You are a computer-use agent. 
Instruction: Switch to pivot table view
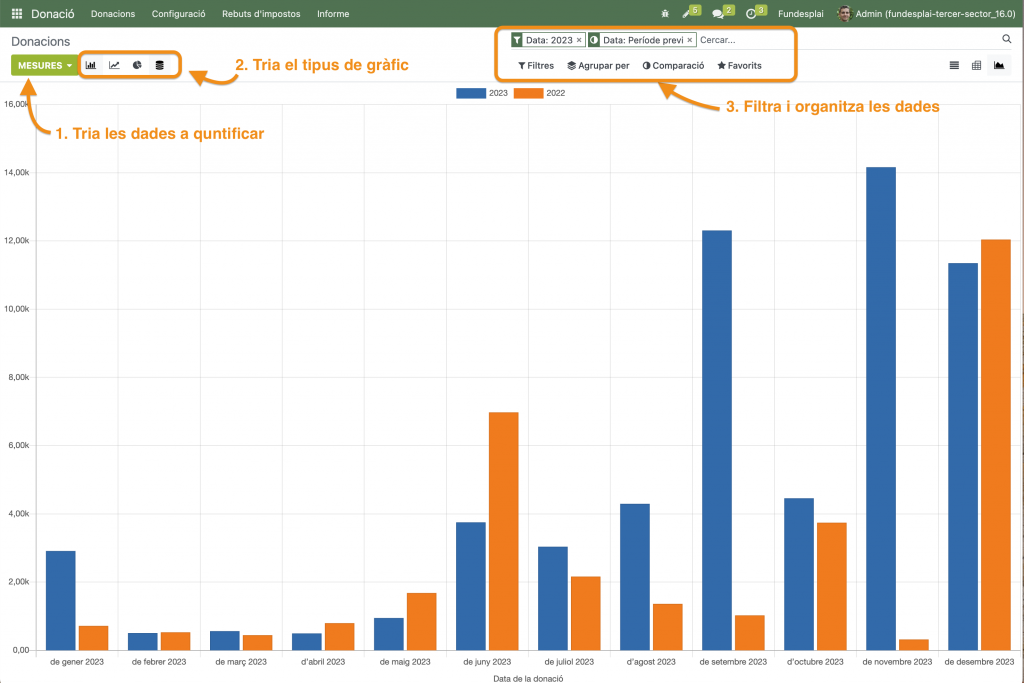coord(976,65)
